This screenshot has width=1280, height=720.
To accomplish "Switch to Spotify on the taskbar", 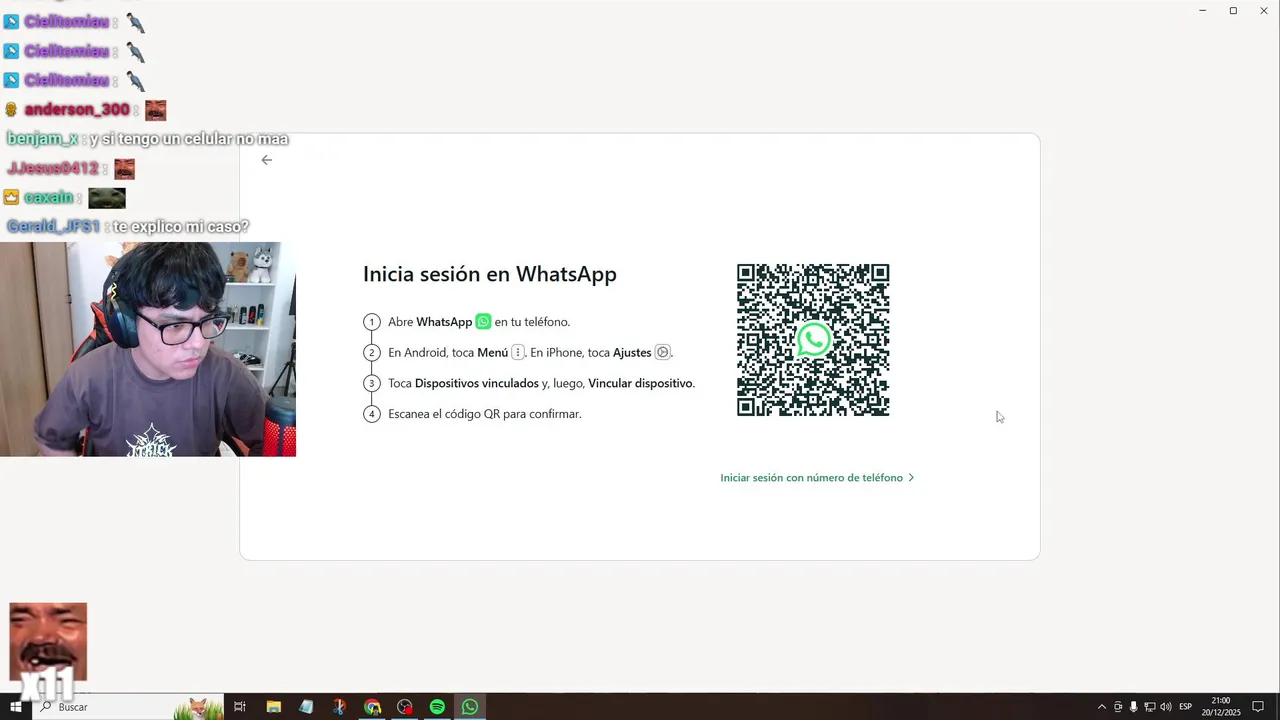I will tap(437, 707).
